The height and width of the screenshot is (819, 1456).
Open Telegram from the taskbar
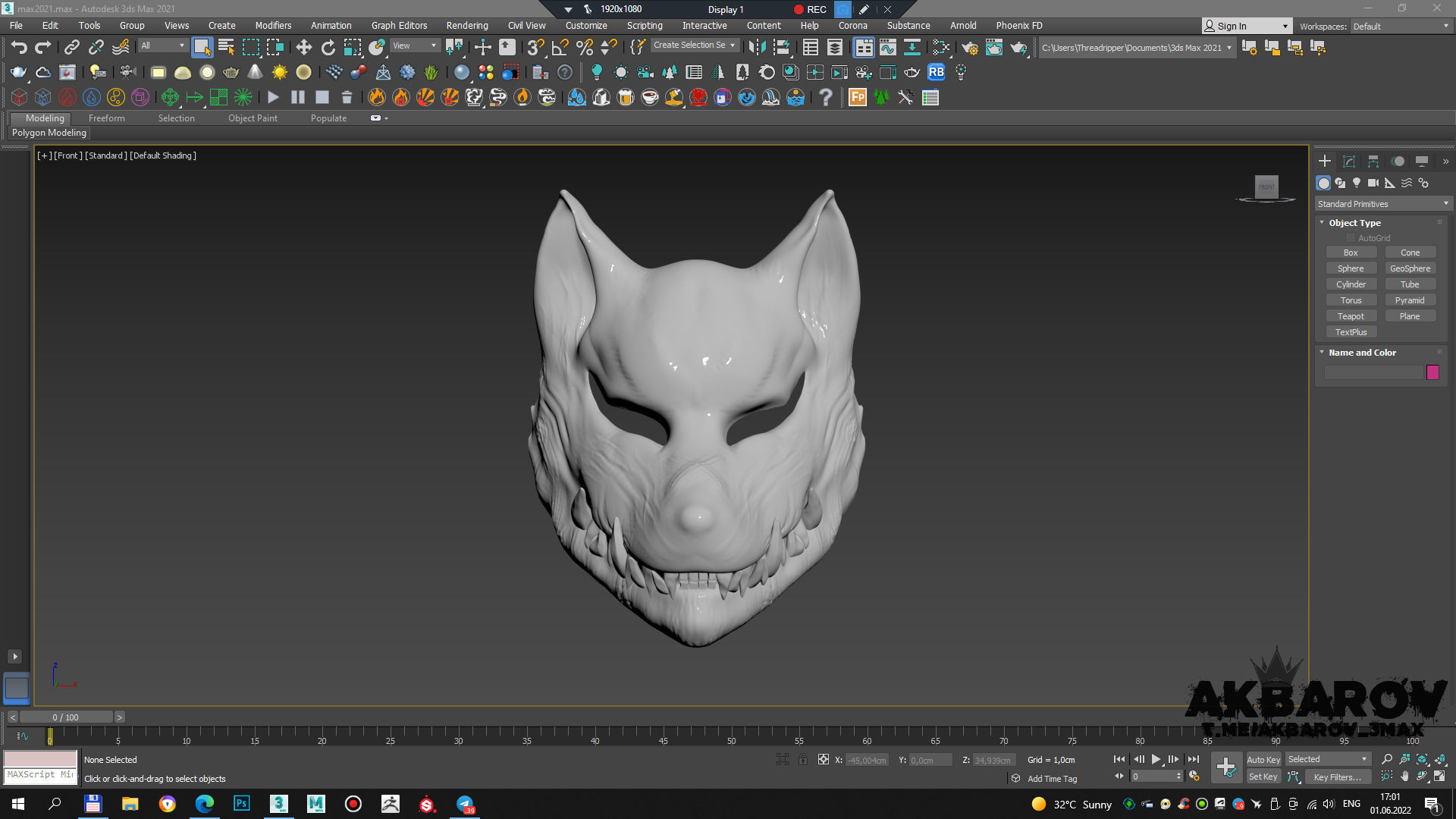[465, 804]
